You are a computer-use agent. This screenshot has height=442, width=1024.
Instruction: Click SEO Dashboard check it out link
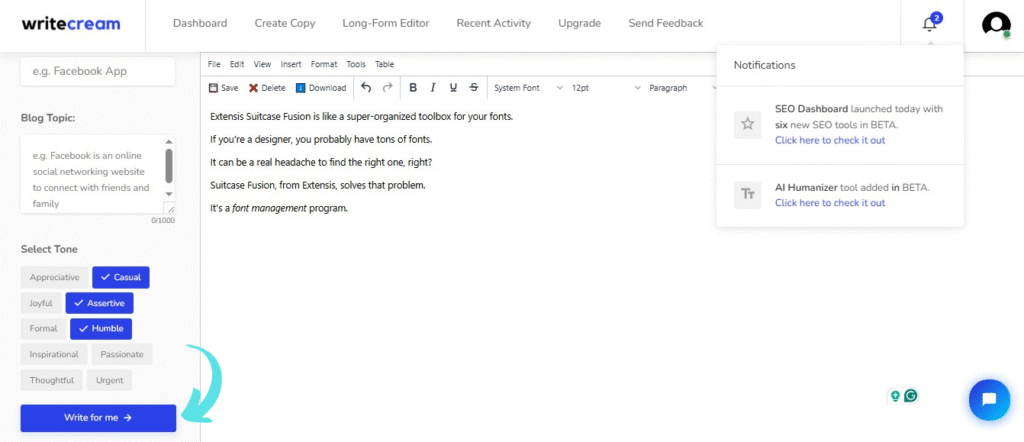click(829, 140)
